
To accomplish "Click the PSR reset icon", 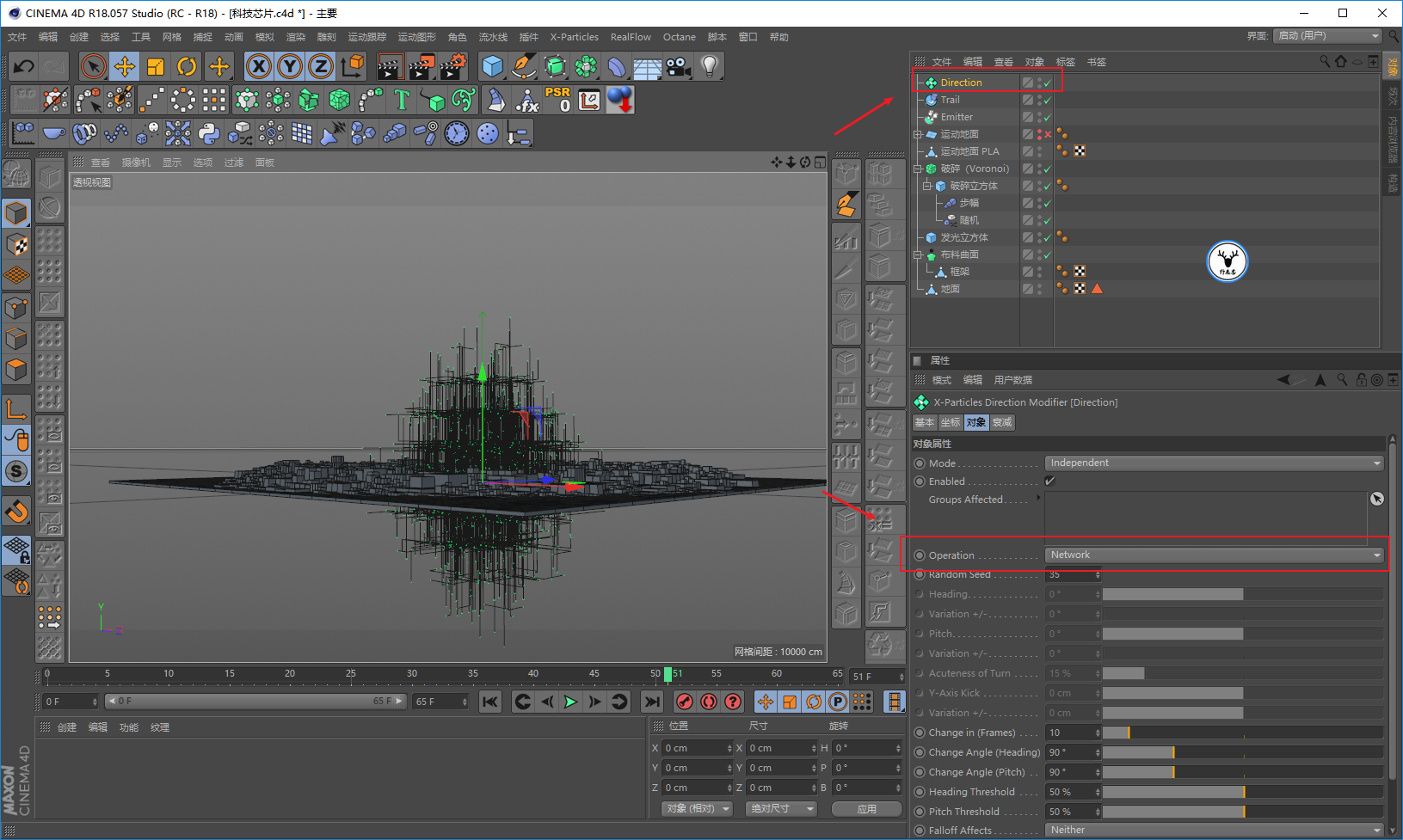I will point(557,100).
